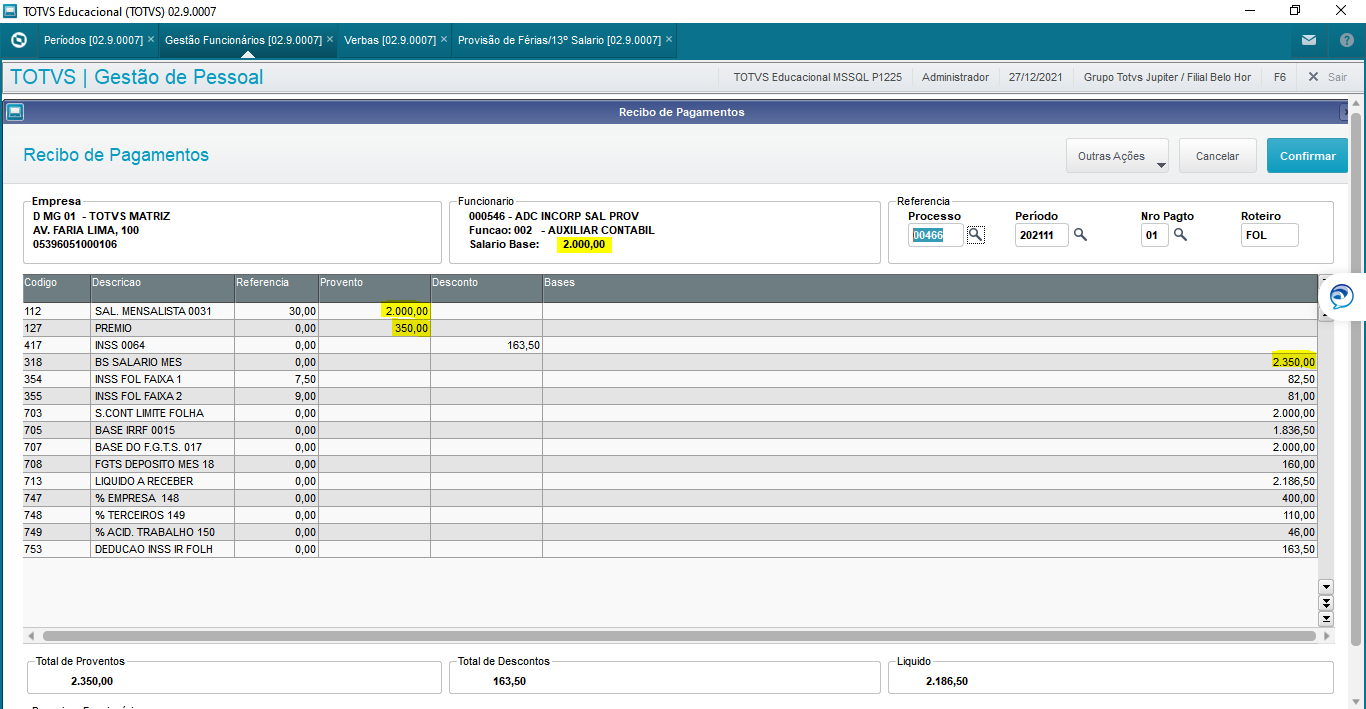Select the BASE IRRF 0015 row
Screen dimensions: 1366x709
pyautogui.click(x=670, y=430)
